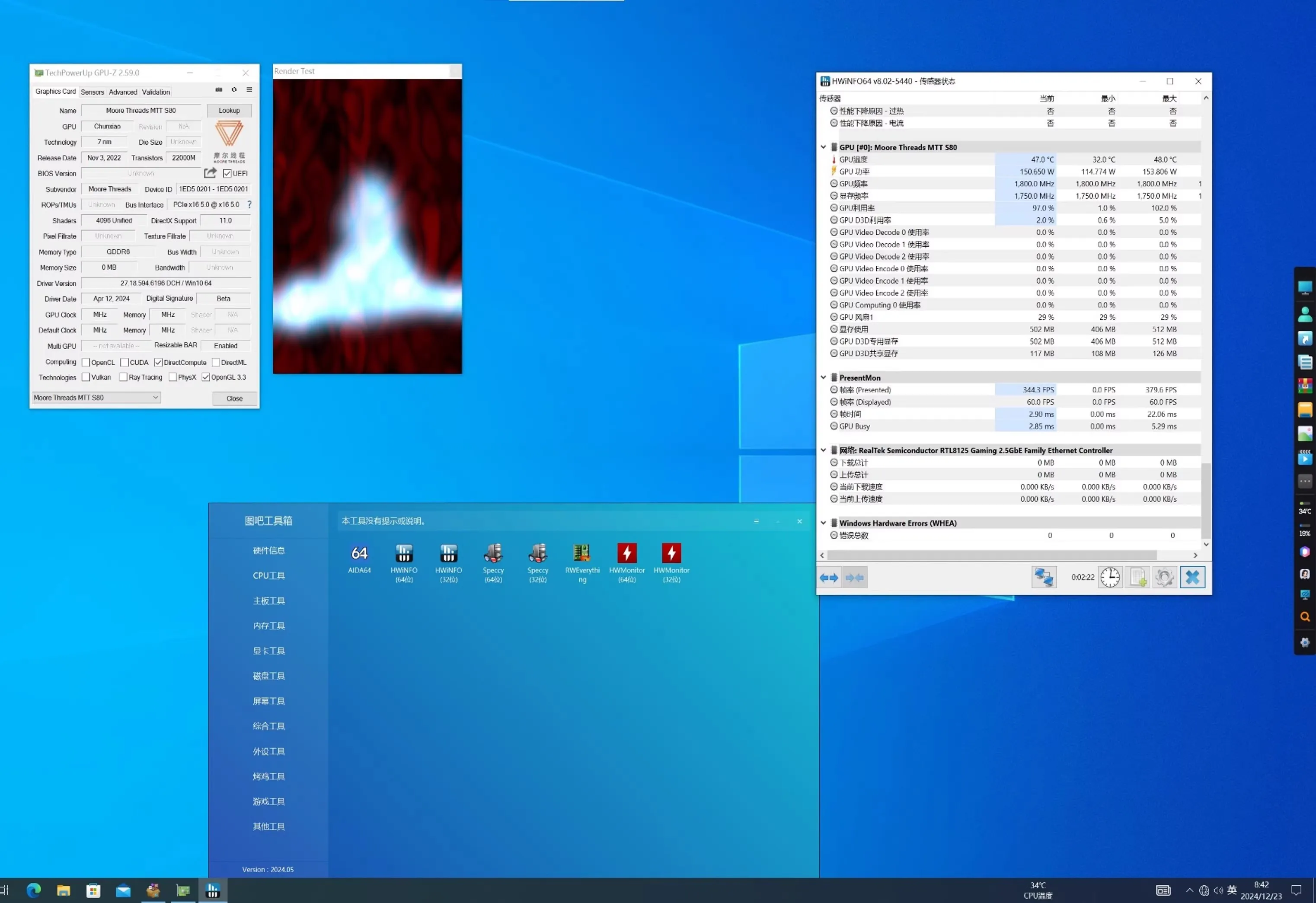Toggle the OpenCL checkbox
The height and width of the screenshot is (903, 1316).
86,362
